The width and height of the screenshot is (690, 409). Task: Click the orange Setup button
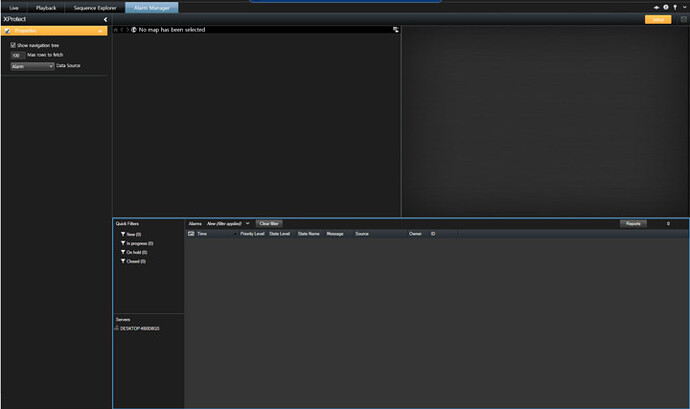(657, 19)
